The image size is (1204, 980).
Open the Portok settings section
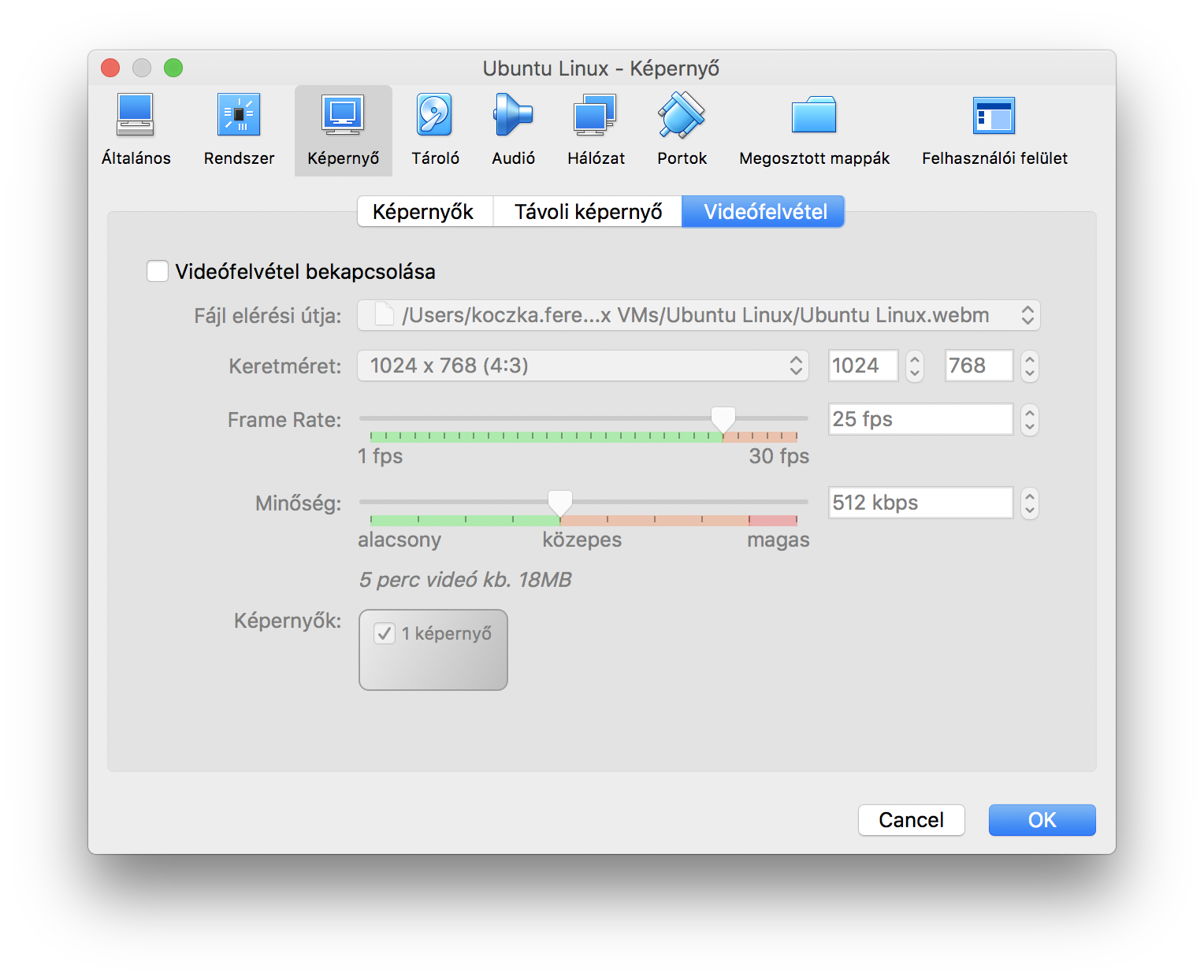coord(682,130)
